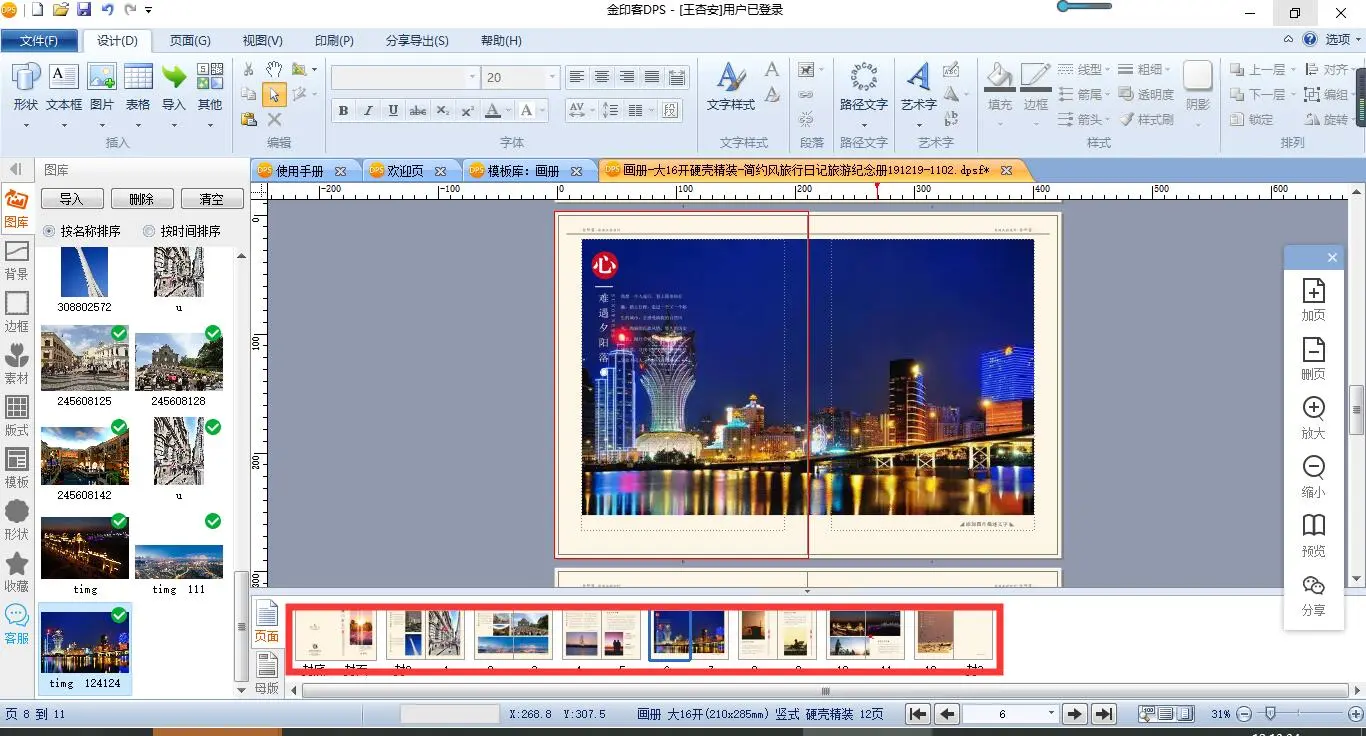This screenshot has width=1366, height=736.
Task: Click the 放大 zoom in icon
Action: coord(1313,409)
